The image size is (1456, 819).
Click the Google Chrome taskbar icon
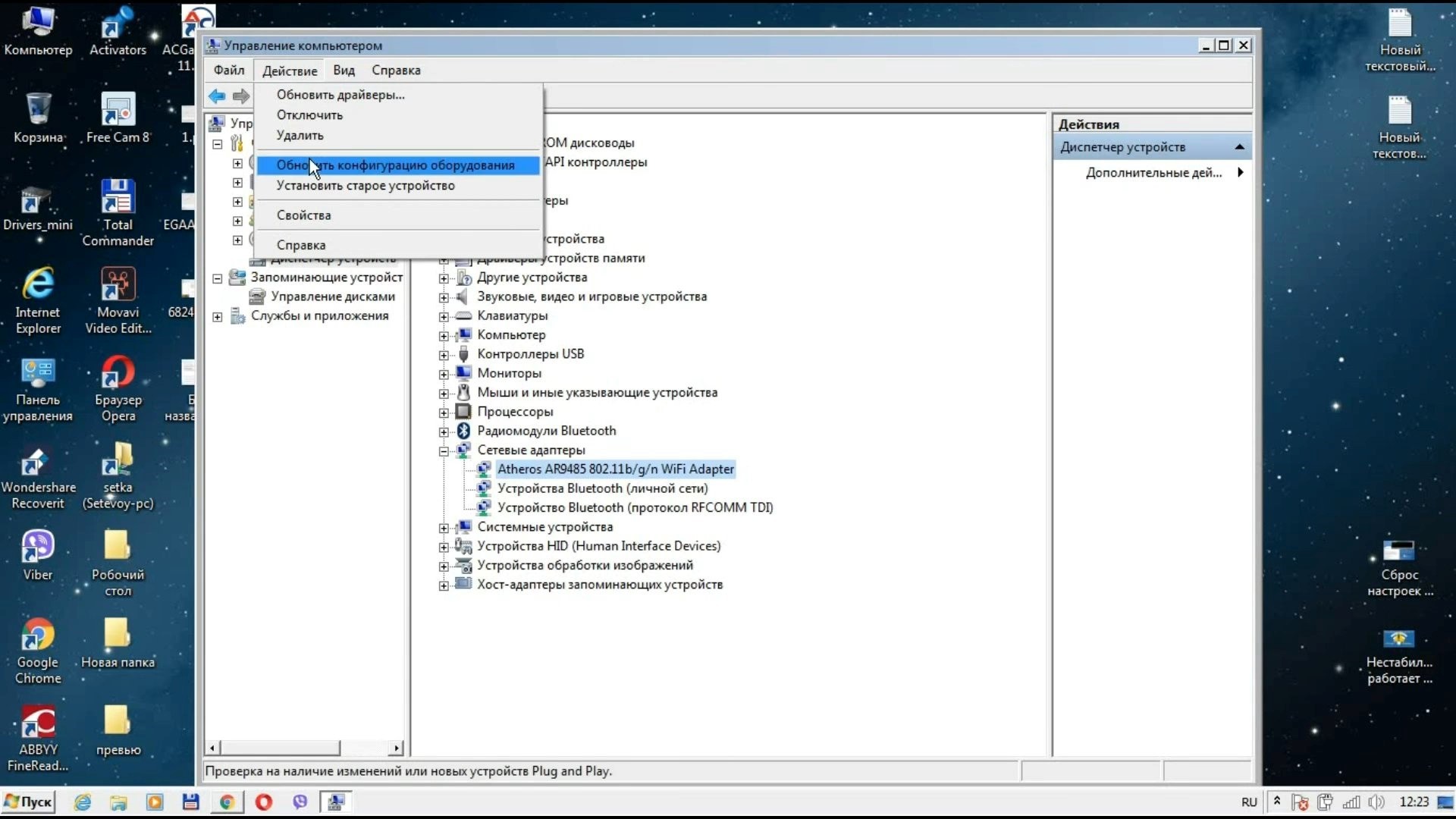click(x=227, y=802)
